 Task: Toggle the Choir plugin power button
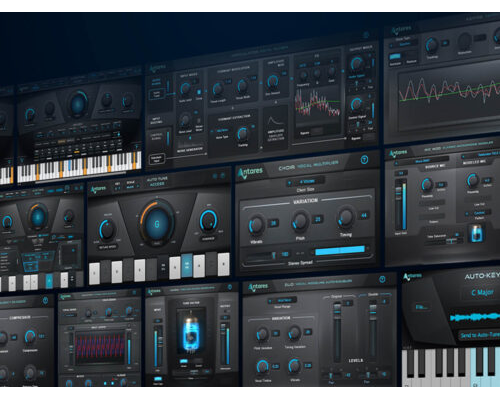364,160
